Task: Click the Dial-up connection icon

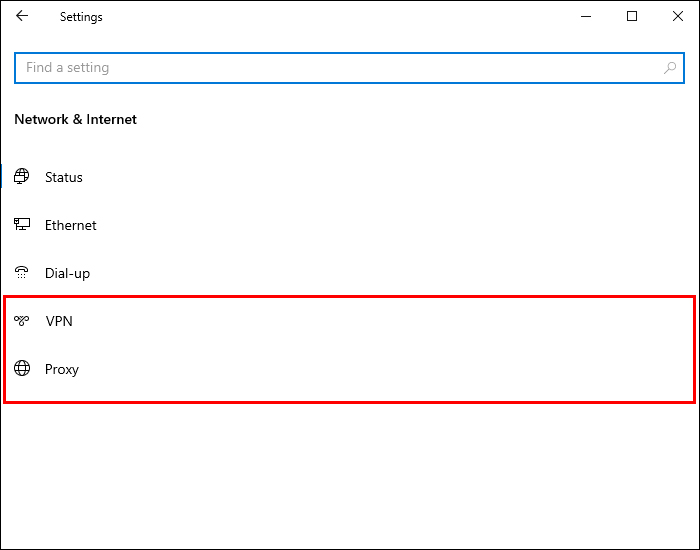Action: point(22,273)
